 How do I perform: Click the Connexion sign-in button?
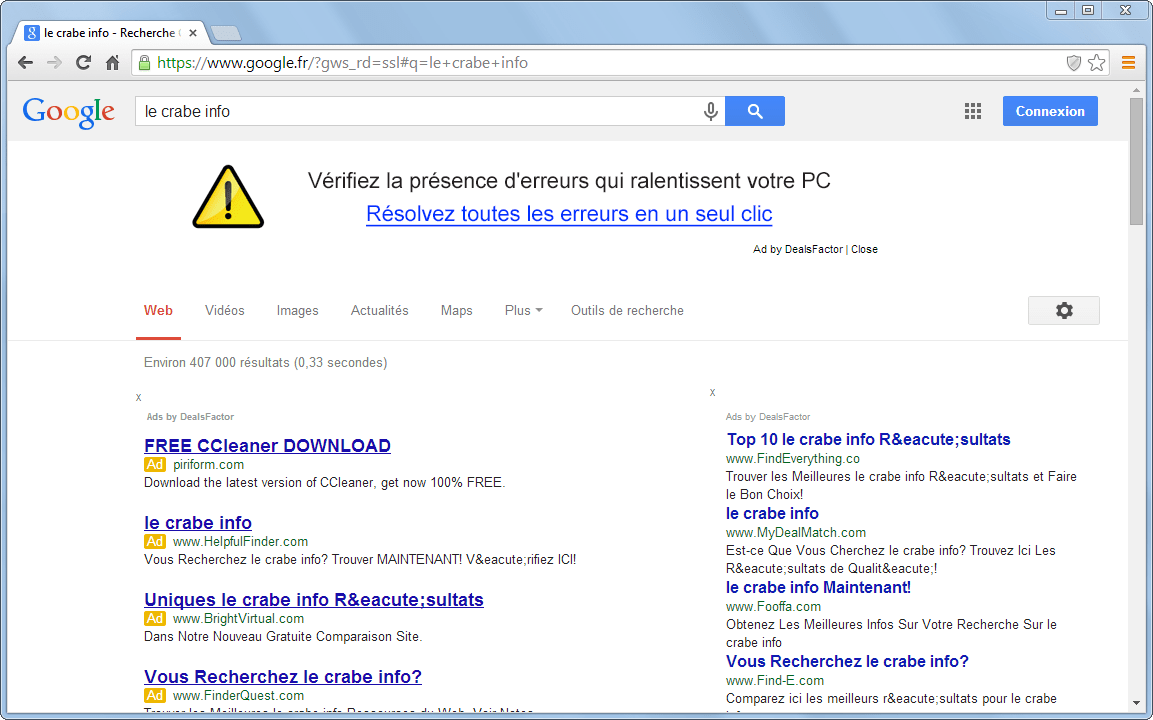tap(1050, 111)
